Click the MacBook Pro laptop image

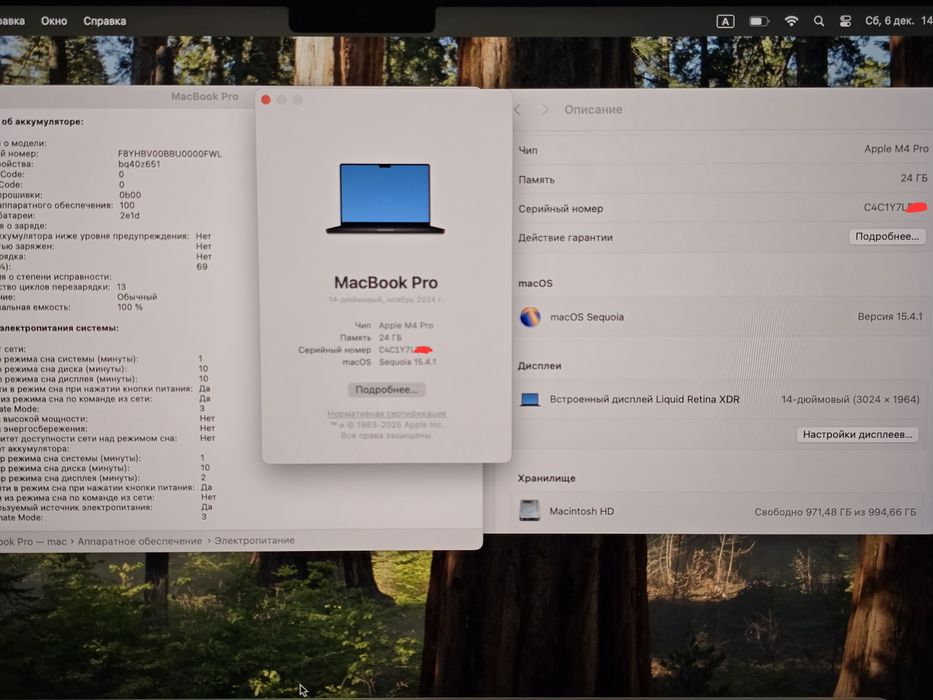(386, 198)
